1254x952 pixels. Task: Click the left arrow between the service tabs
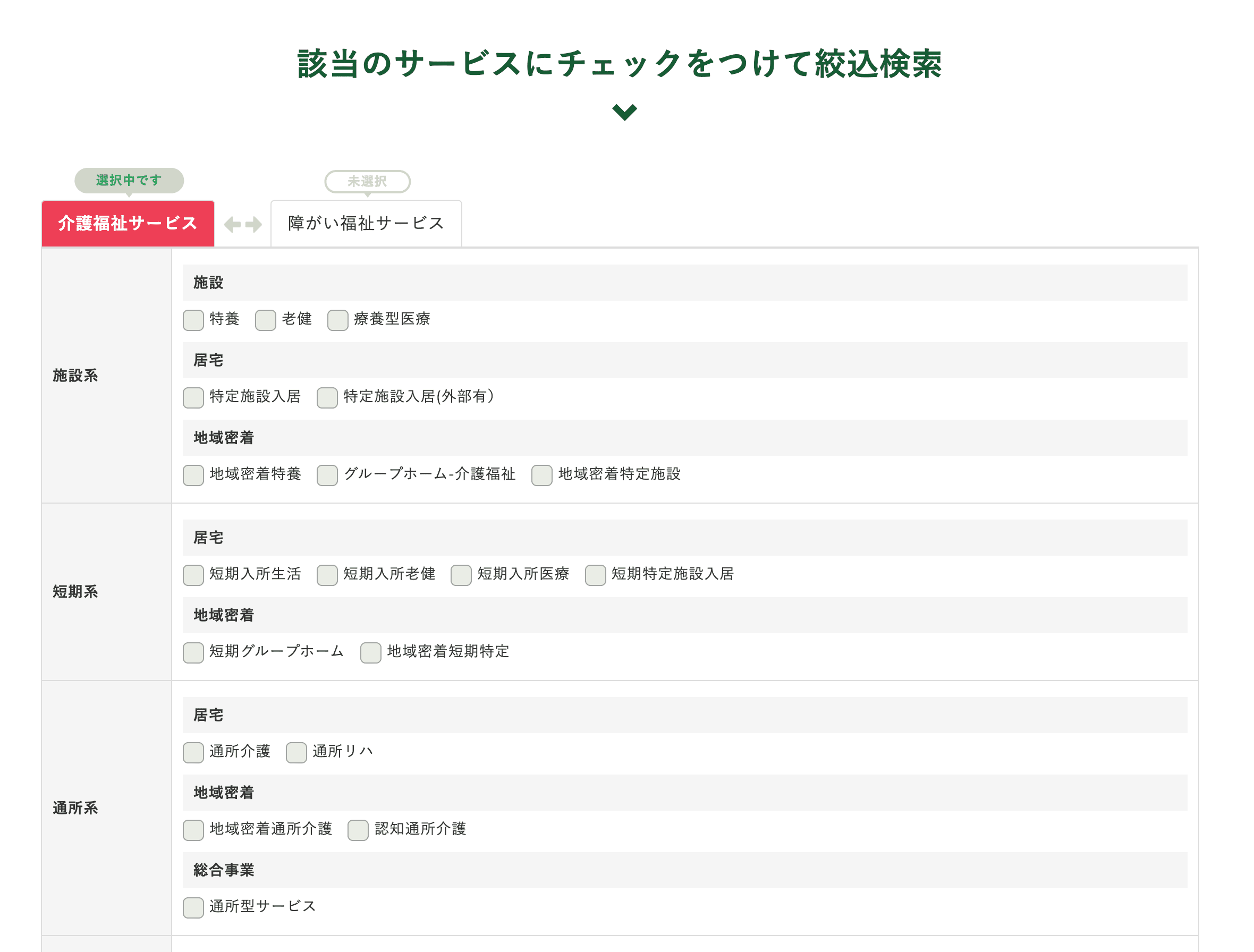pos(232,223)
